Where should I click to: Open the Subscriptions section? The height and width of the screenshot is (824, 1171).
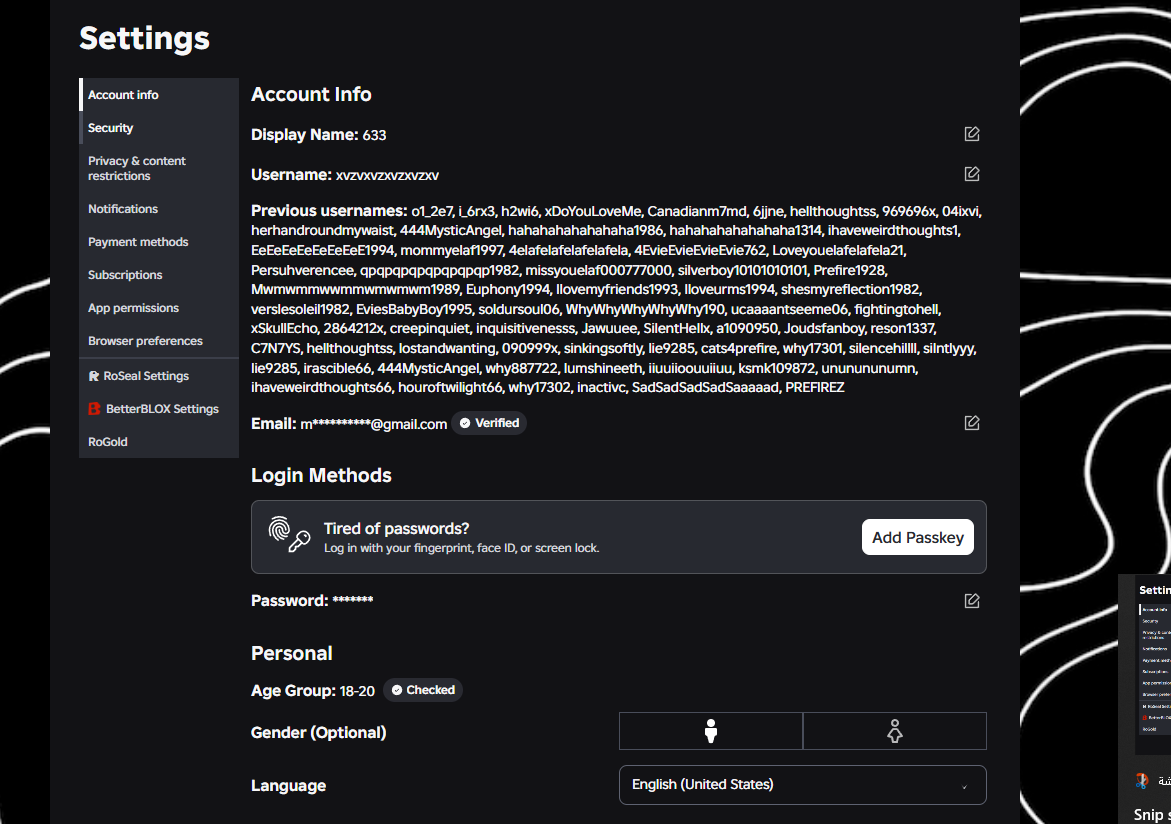125,275
